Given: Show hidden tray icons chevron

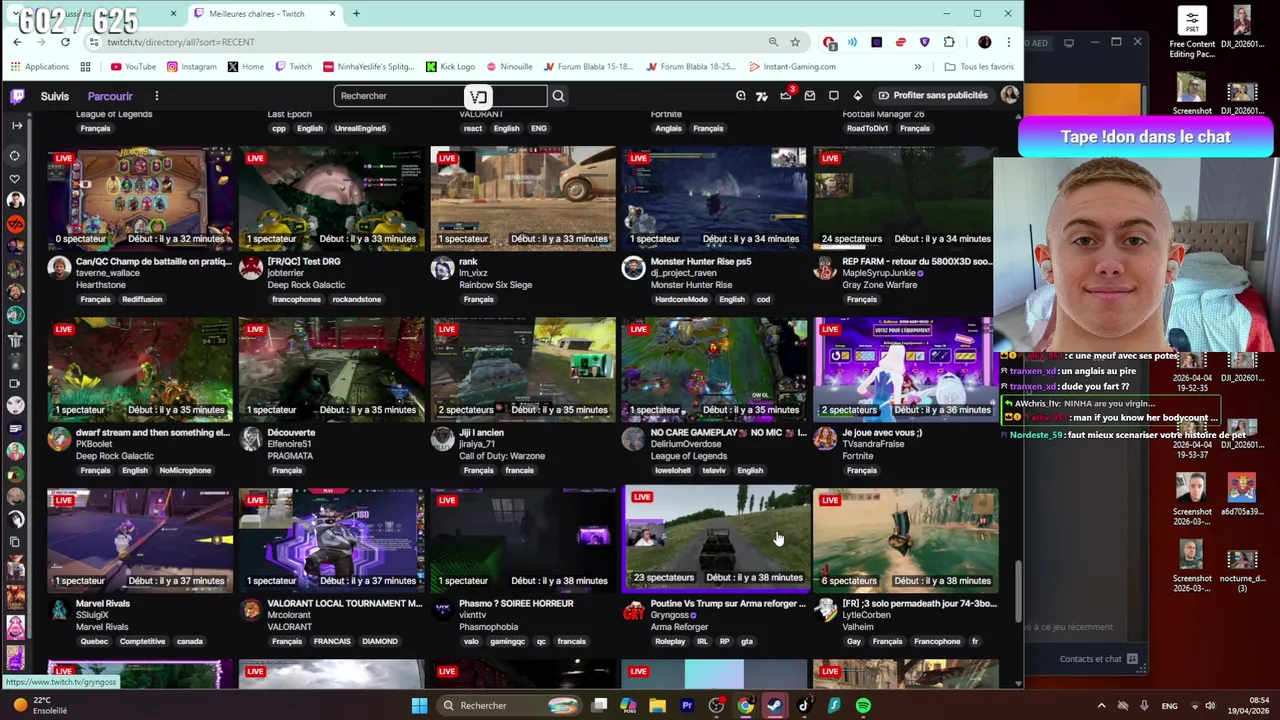Looking at the screenshot, I should coord(1101,706).
